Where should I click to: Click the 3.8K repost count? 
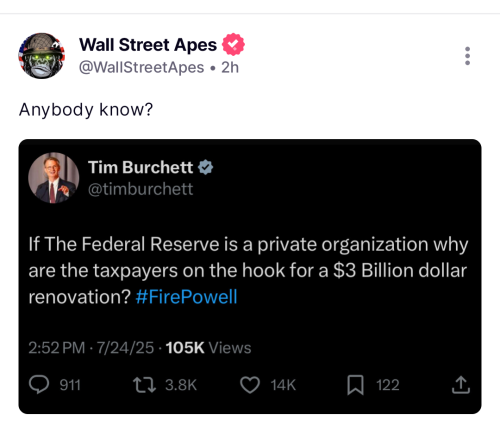[181, 385]
